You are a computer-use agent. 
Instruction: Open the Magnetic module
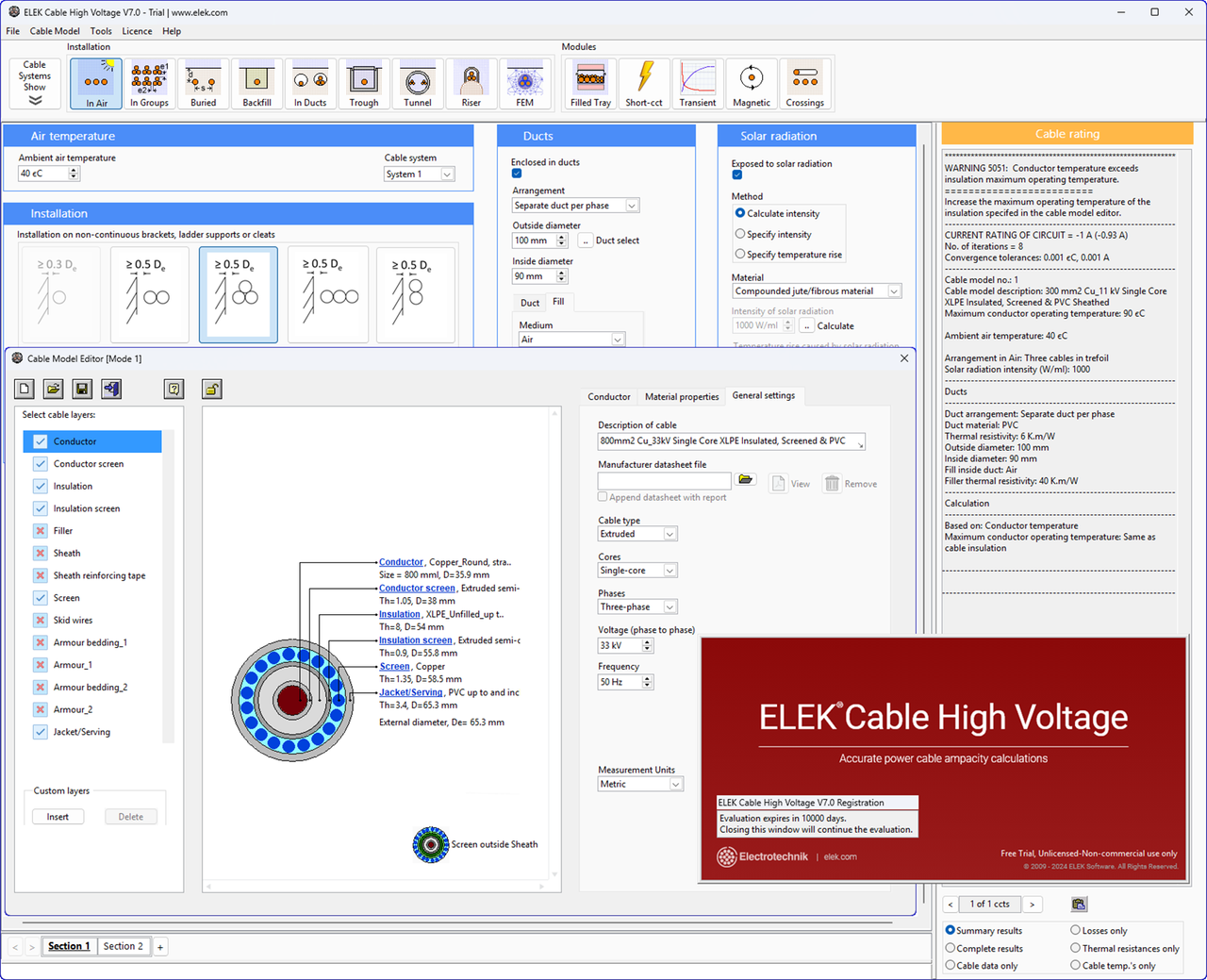(752, 84)
